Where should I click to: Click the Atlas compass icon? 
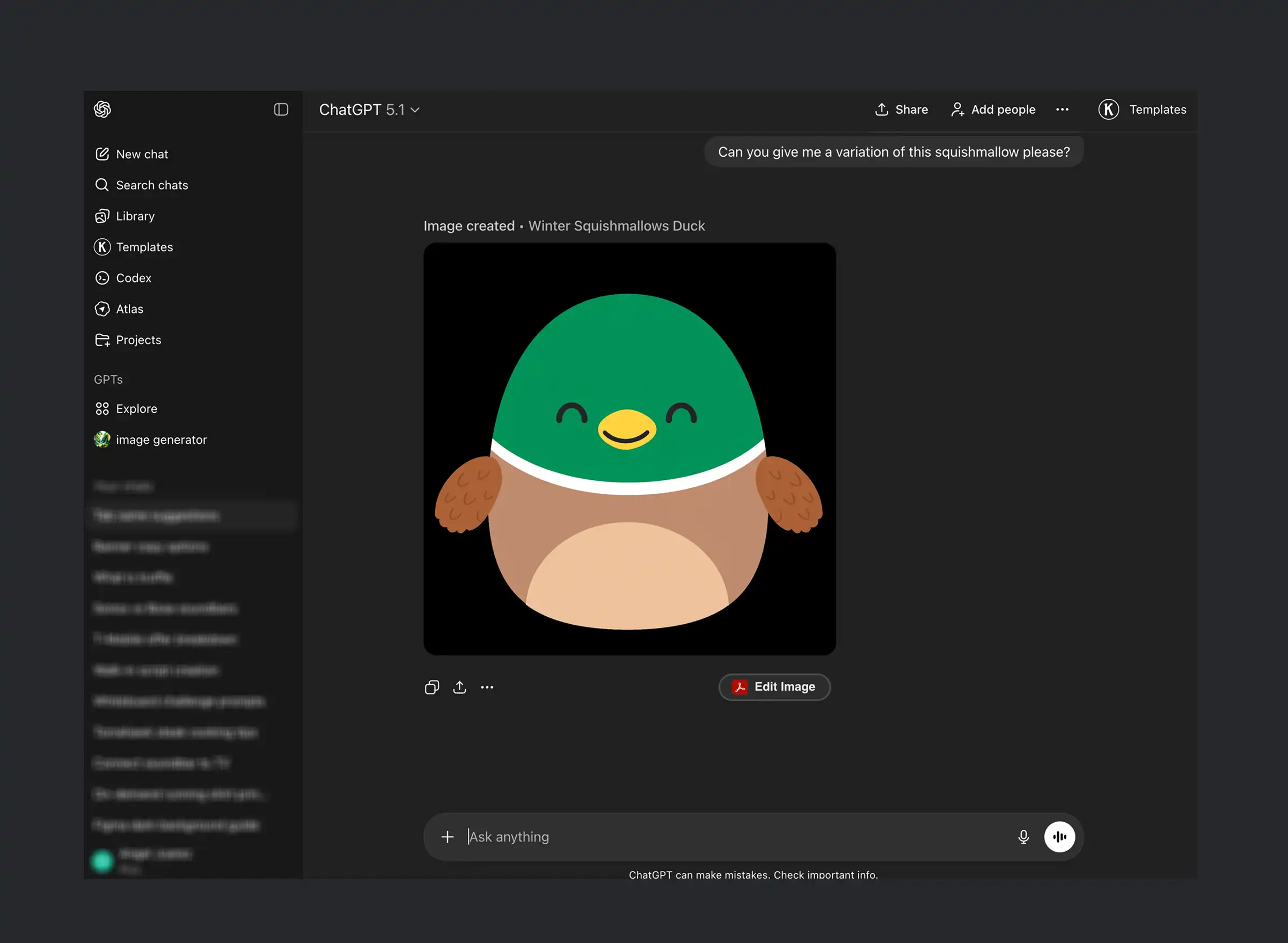click(102, 309)
